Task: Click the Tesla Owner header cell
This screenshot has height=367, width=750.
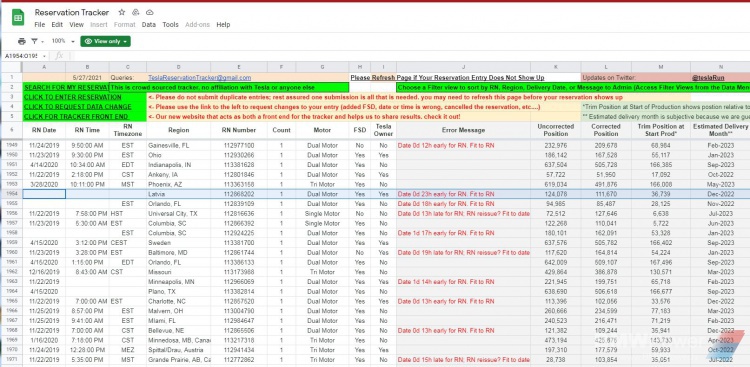Action: tap(383, 130)
